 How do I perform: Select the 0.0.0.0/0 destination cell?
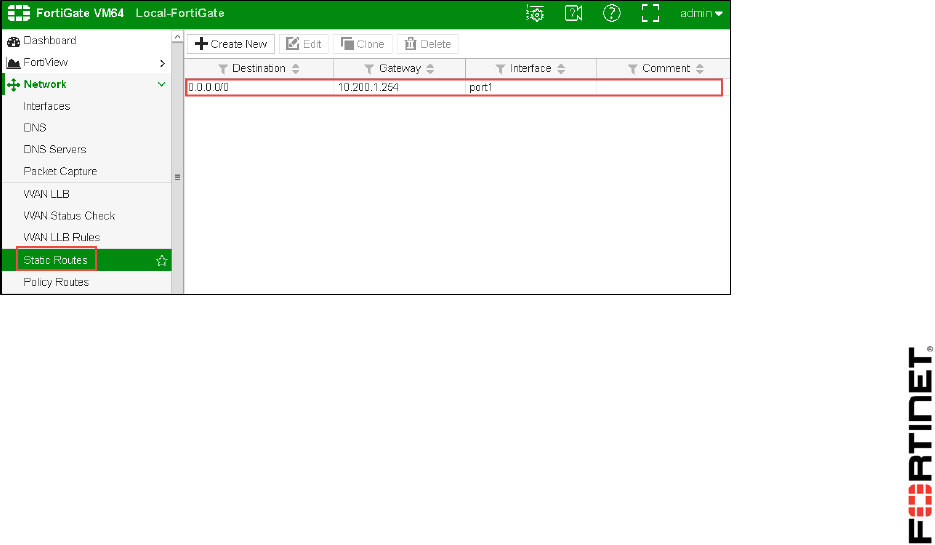(259, 87)
